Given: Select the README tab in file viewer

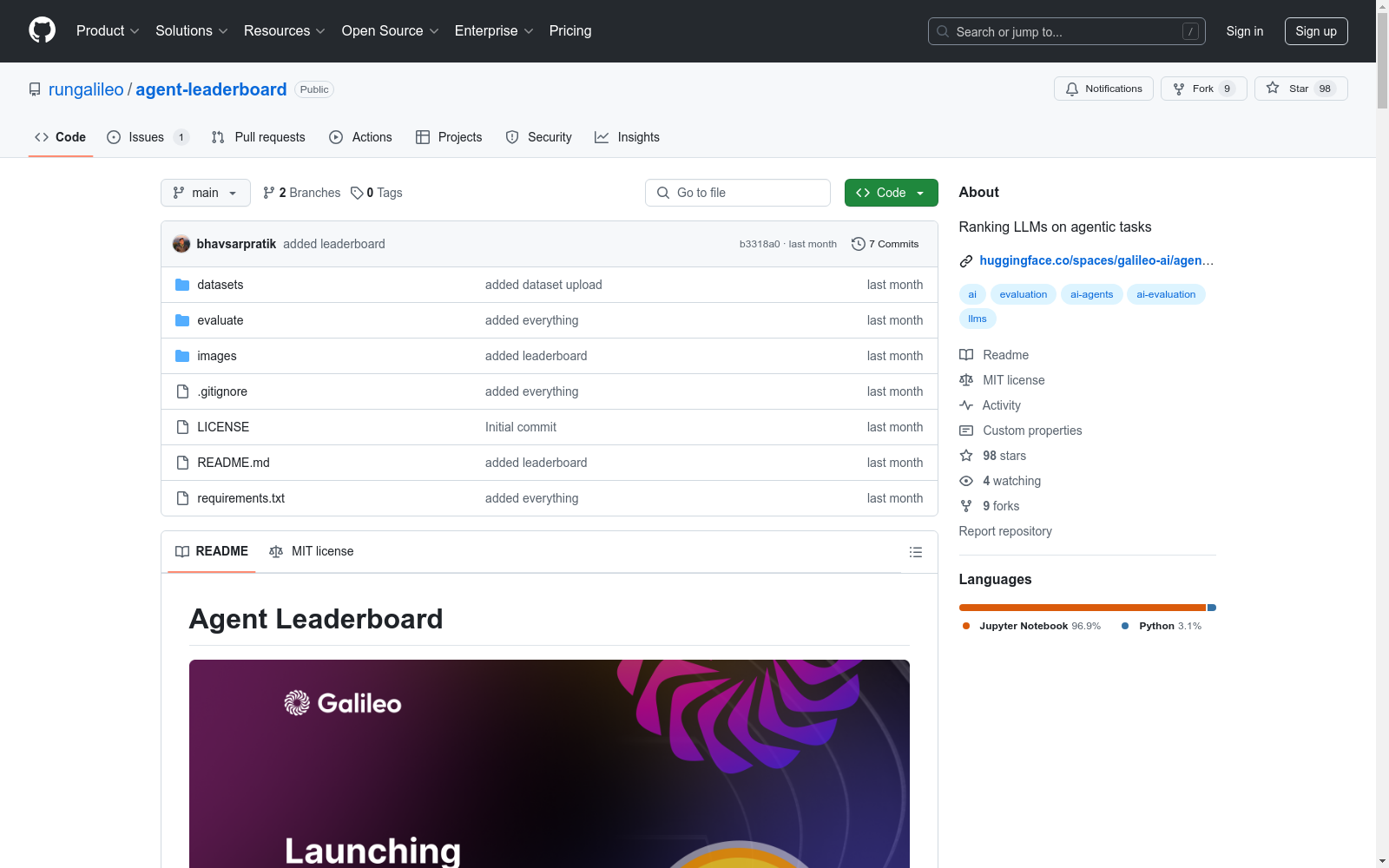Looking at the screenshot, I should click(212, 551).
